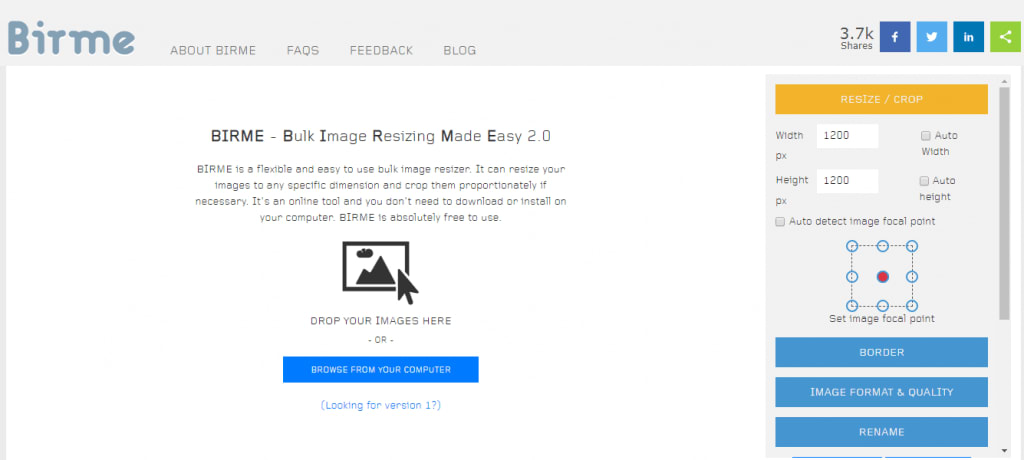
Task: Click the Drop Your Images Here text
Action: [381, 321]
